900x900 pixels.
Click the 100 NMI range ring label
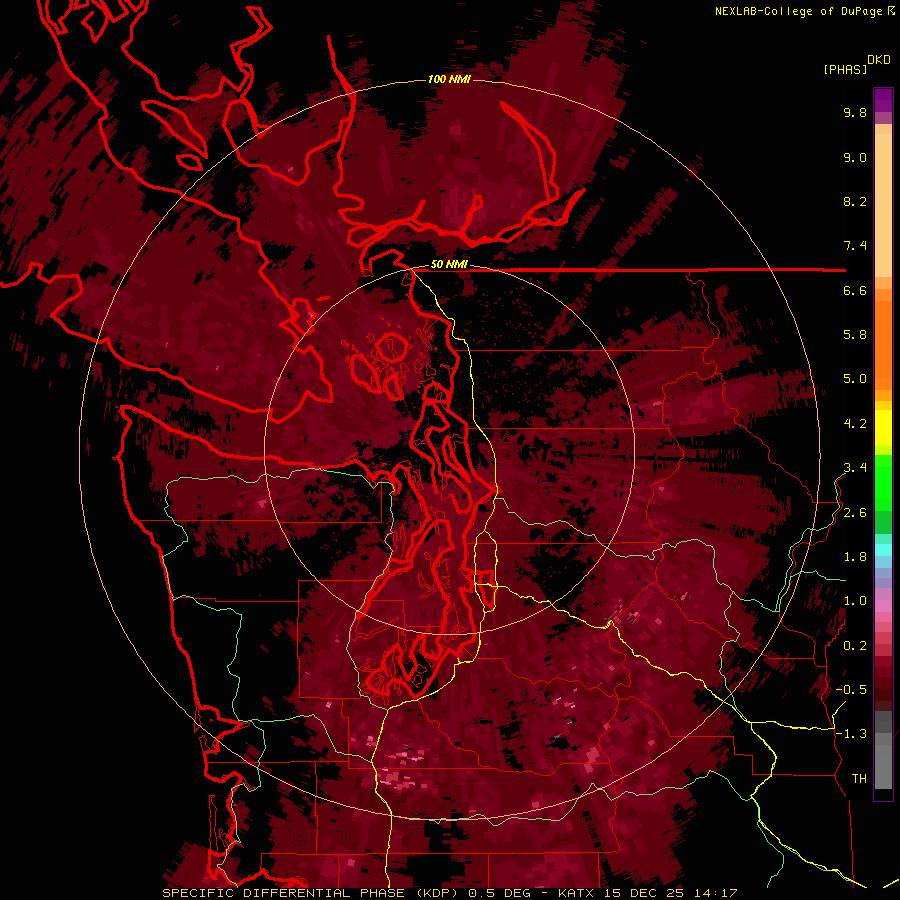pos(449,79)
